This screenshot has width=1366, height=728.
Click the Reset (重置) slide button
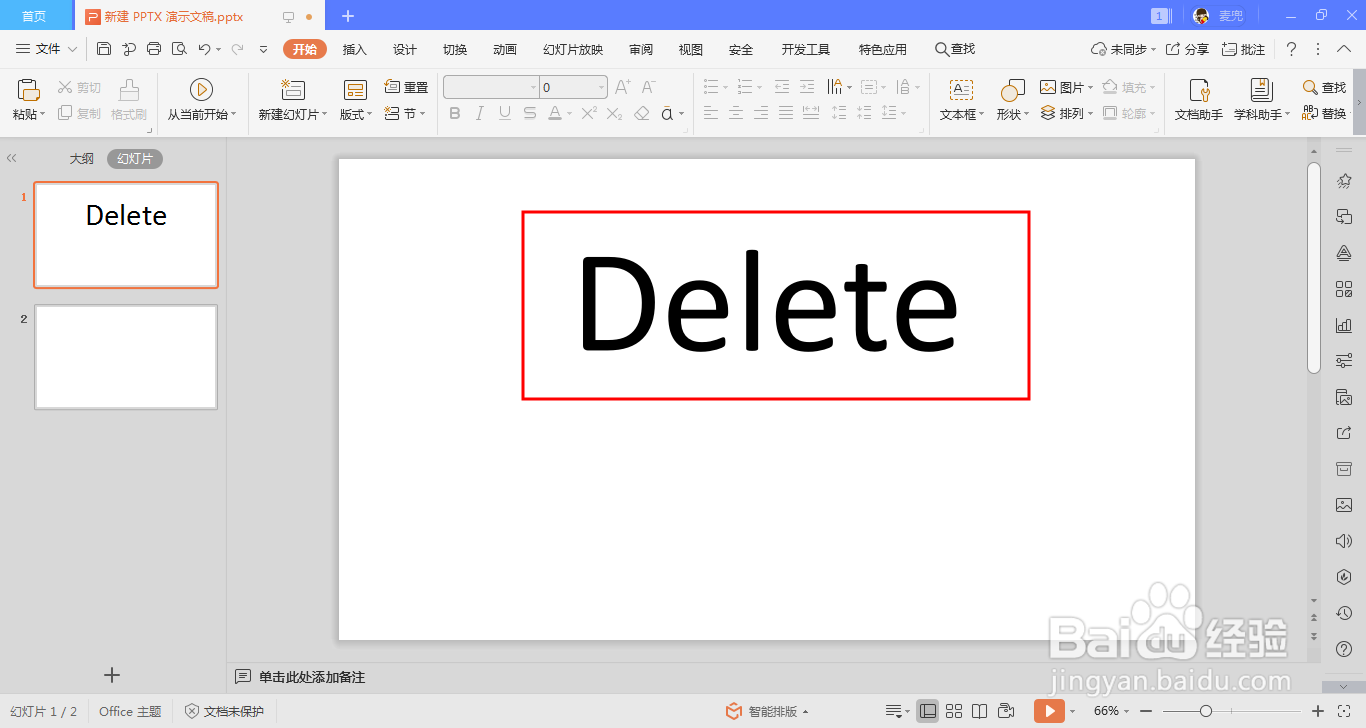407,87
